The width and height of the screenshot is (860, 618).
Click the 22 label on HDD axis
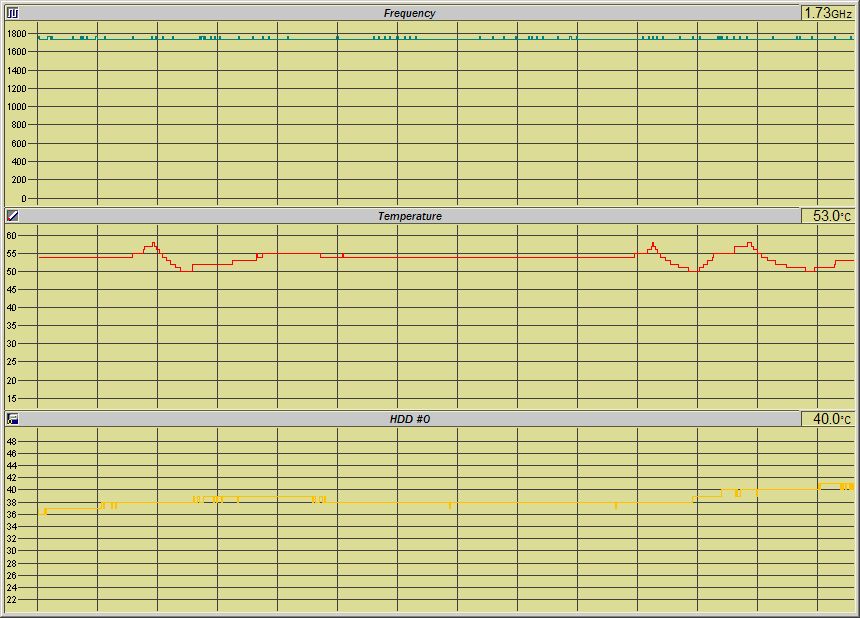(x=12, y=599)
